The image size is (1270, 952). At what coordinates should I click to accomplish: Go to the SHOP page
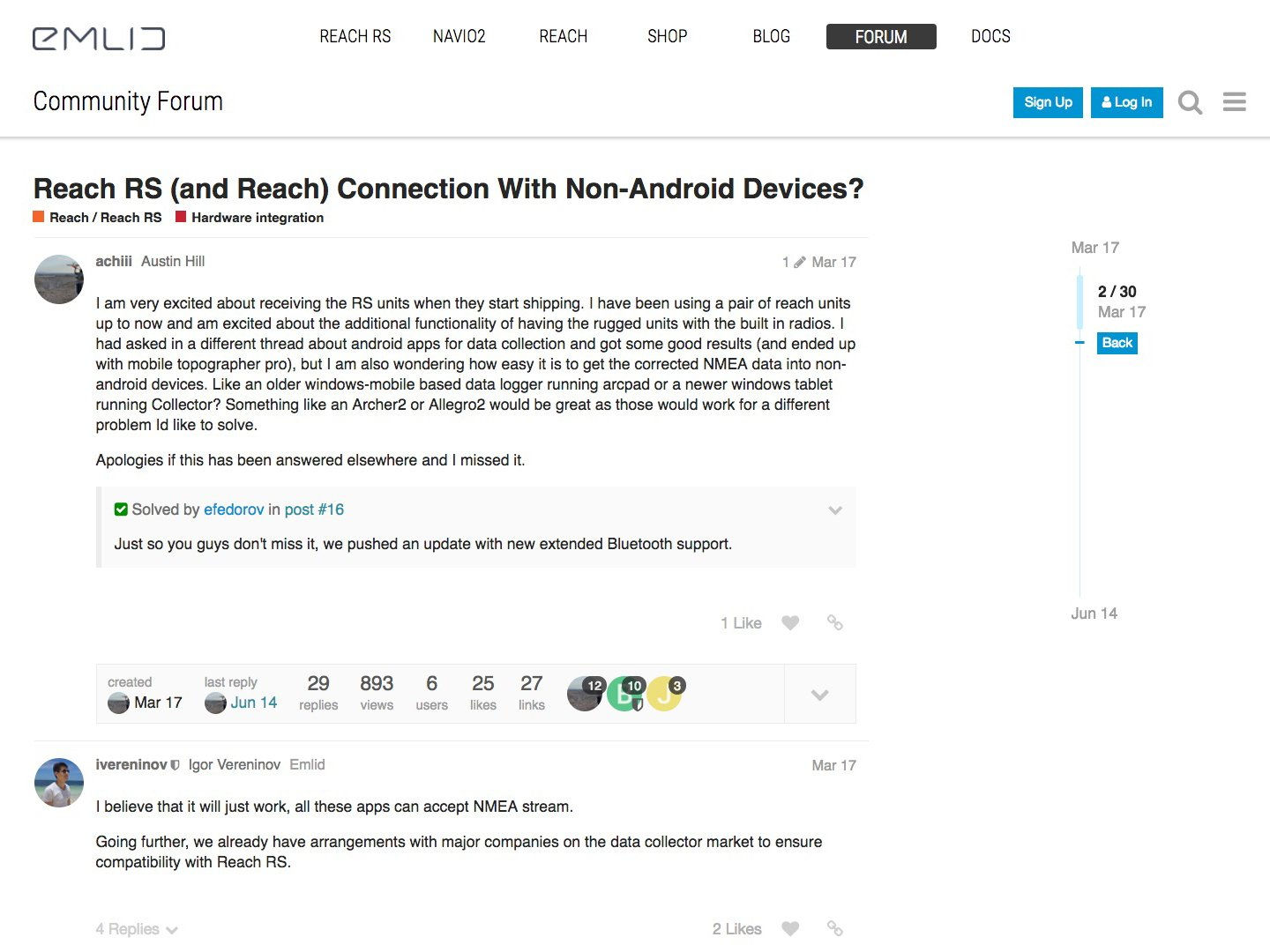click(667, 36)
